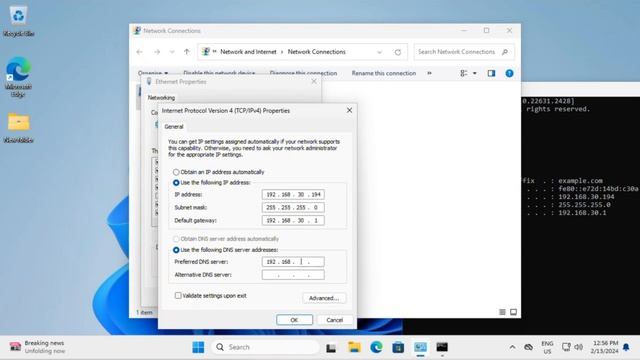Show more toolbar commands chevron
The height and width of the screenshot is (360, 640).
pyautogui.click(x=429, y=73)
